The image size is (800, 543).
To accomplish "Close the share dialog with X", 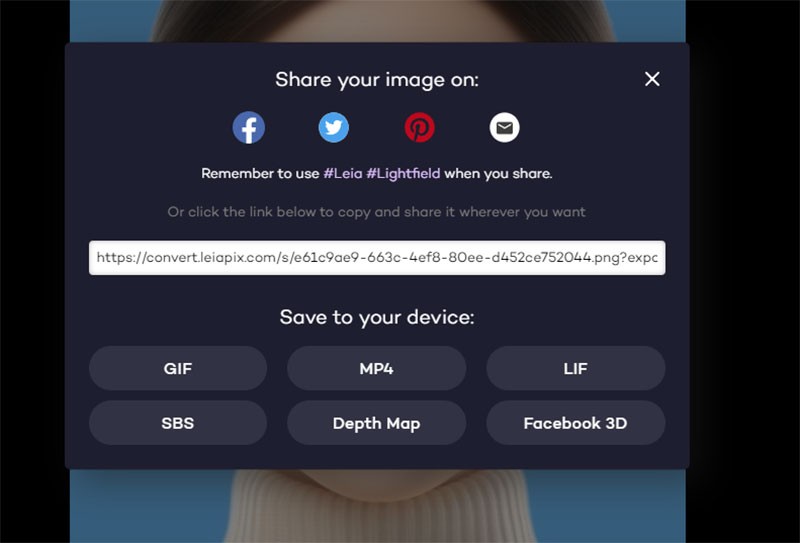I will click(x=652, y=79).
